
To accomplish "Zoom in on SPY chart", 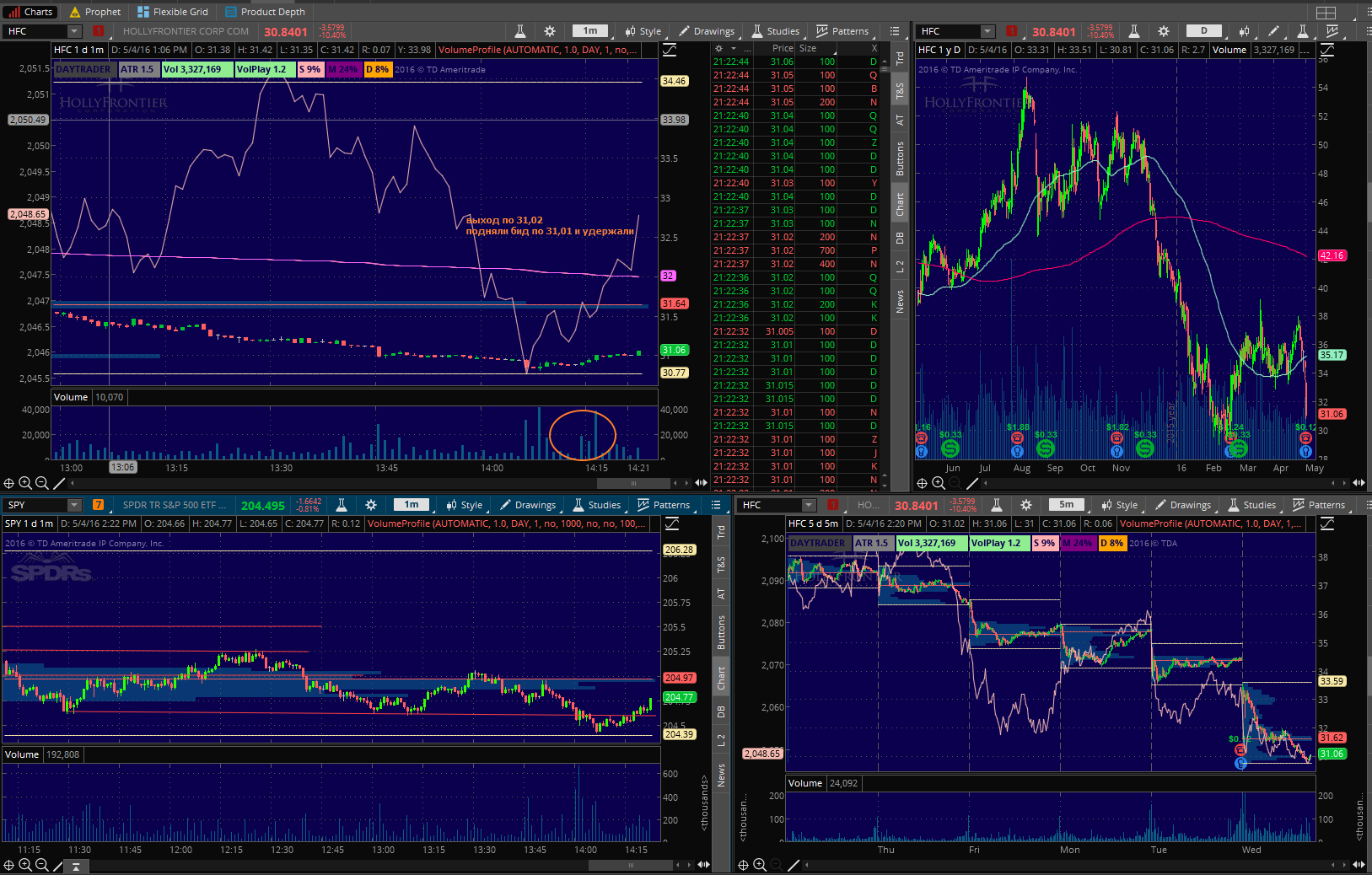I will tap(25, 865).
